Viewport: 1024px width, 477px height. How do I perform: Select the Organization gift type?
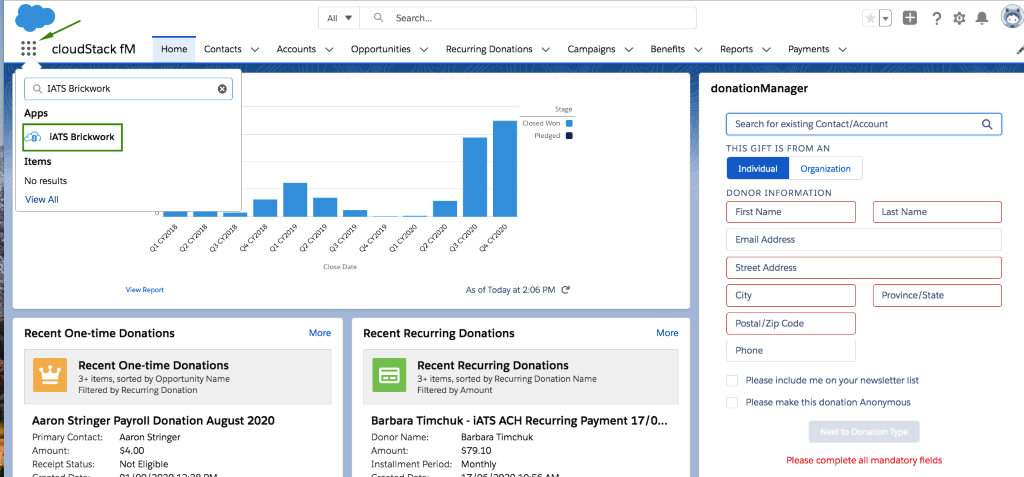coord(825,169)
